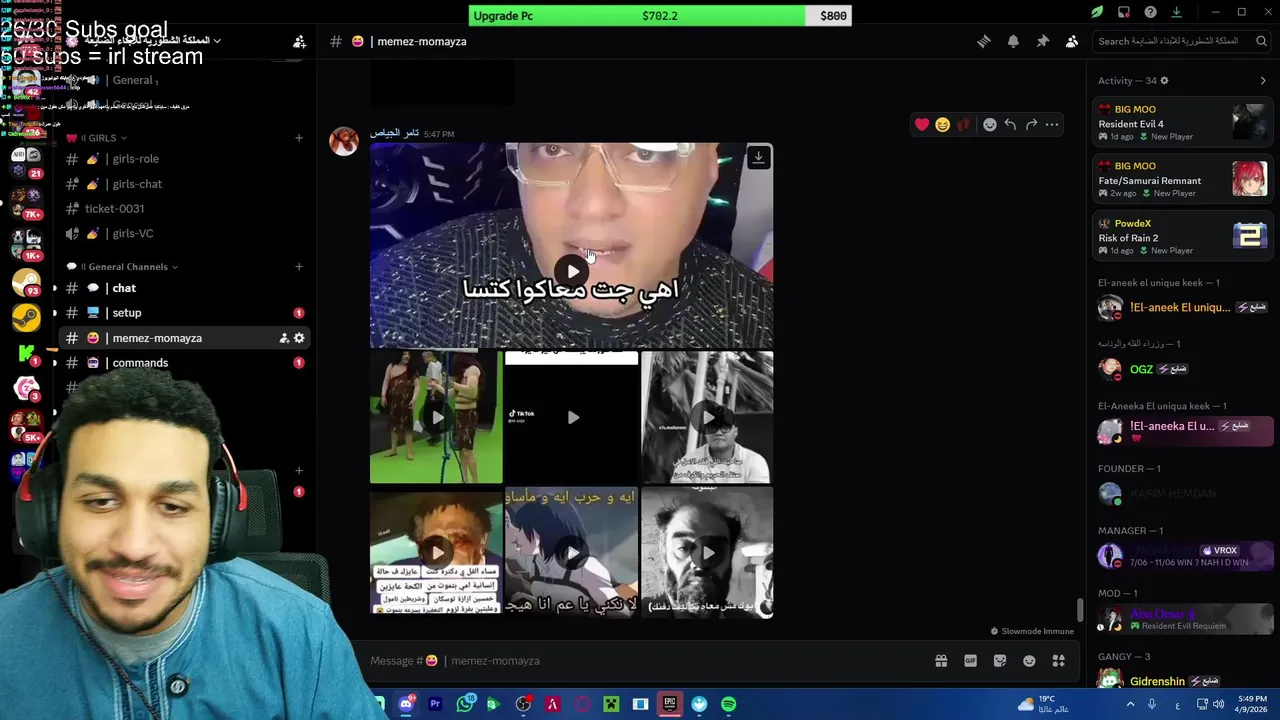Open the emoji picker in message bar
The width and height of the screenshot is (1280, 720).
point(1029,661)
